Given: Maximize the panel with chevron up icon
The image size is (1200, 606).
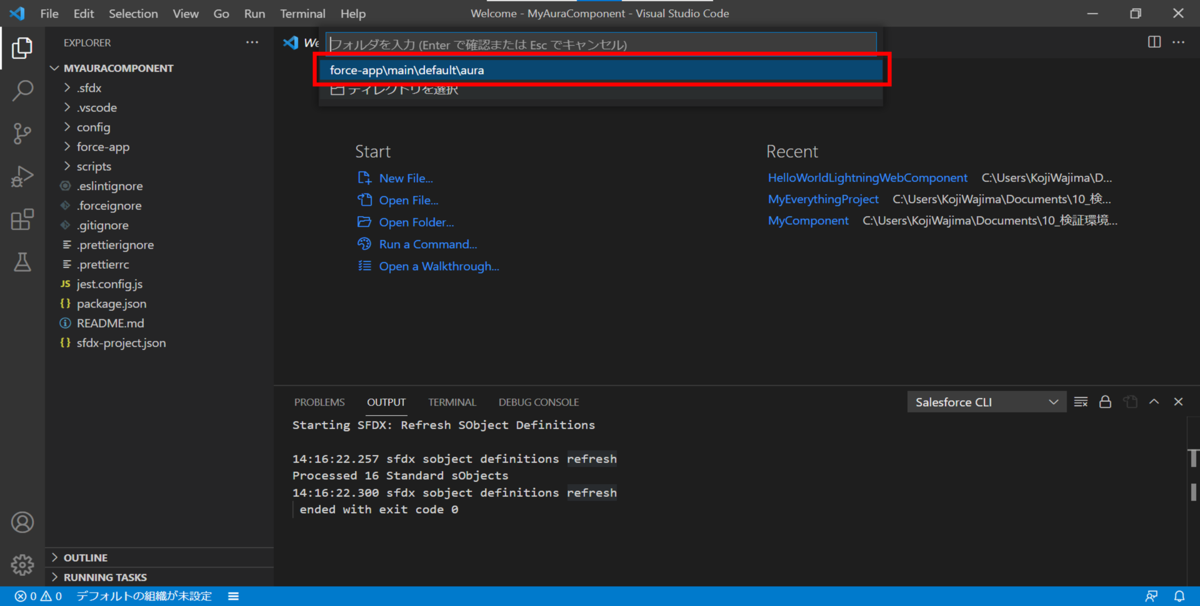Looking at the screenshot, I should [x=1154, y=402].
